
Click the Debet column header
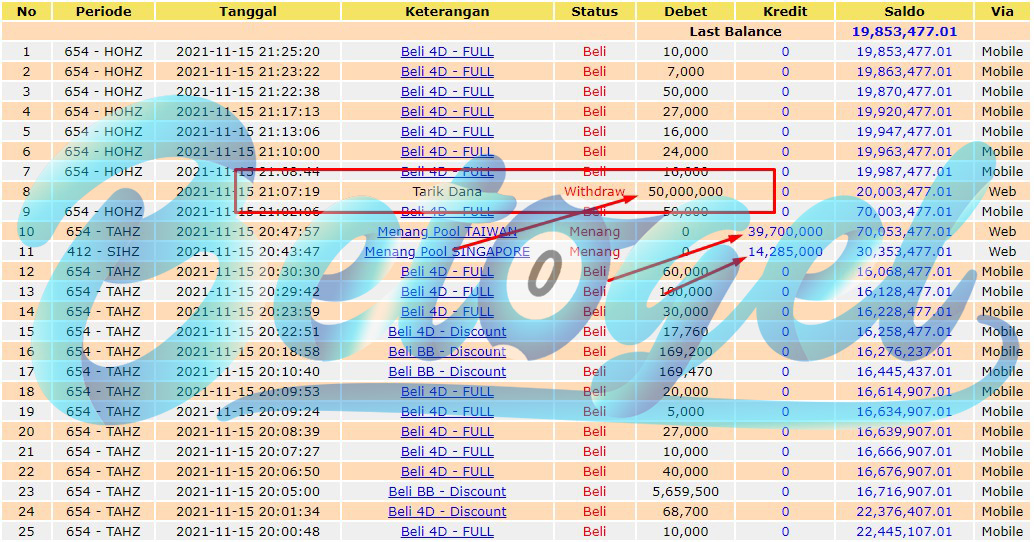tap(685, 11)
